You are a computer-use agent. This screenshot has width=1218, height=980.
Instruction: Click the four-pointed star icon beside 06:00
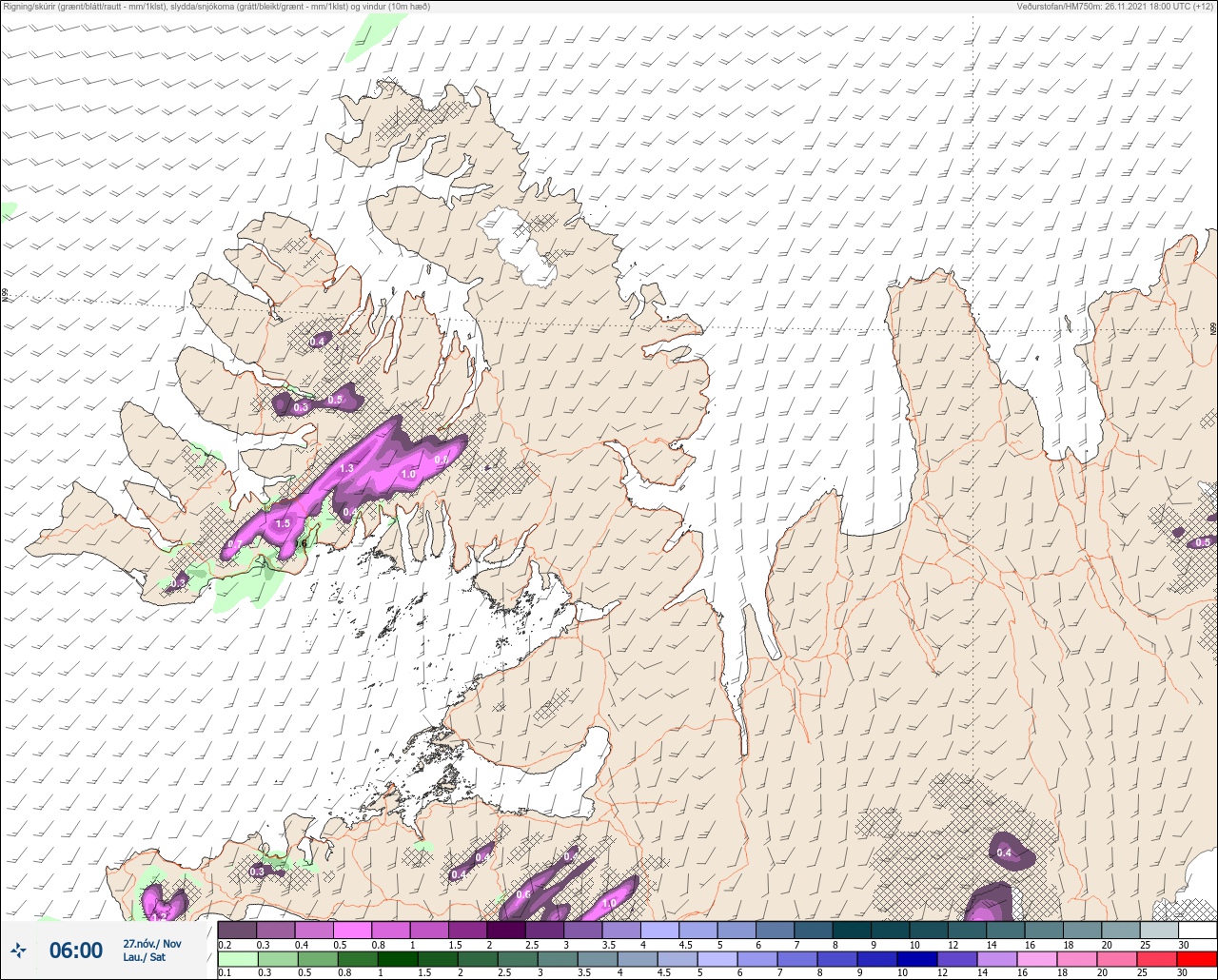[18, 950]
